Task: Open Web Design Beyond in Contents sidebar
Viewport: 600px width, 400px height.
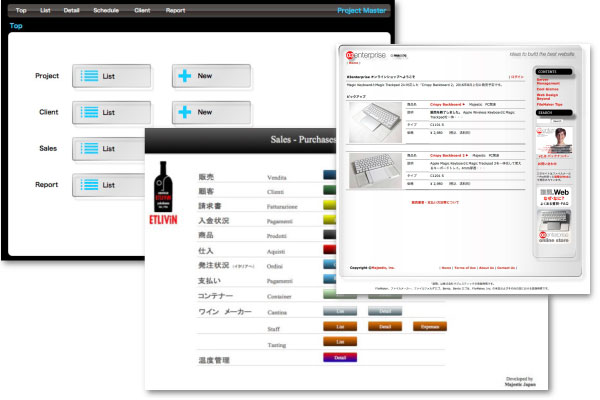Action: point(547,96)
